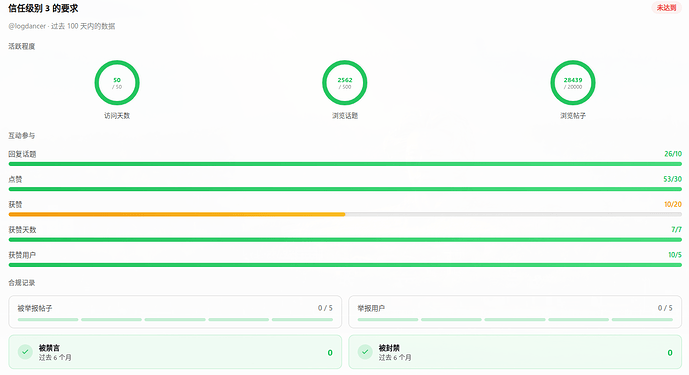Click the 被举报帖子 label

pos(35,308)
